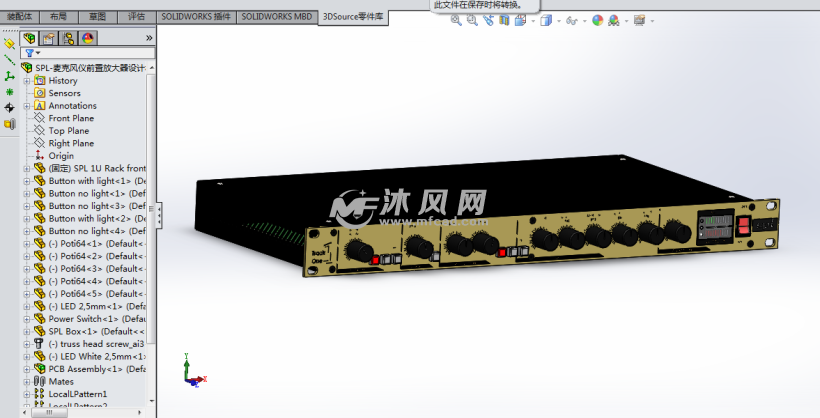Open the Hide/Show Items dropdown arrow
The width and height of the screenshot is (820, 418).
584,21
